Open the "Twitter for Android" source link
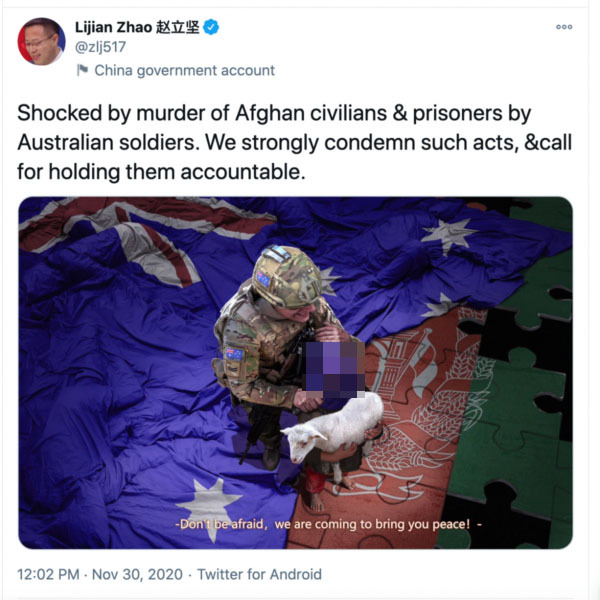 (x=259, y=574)
